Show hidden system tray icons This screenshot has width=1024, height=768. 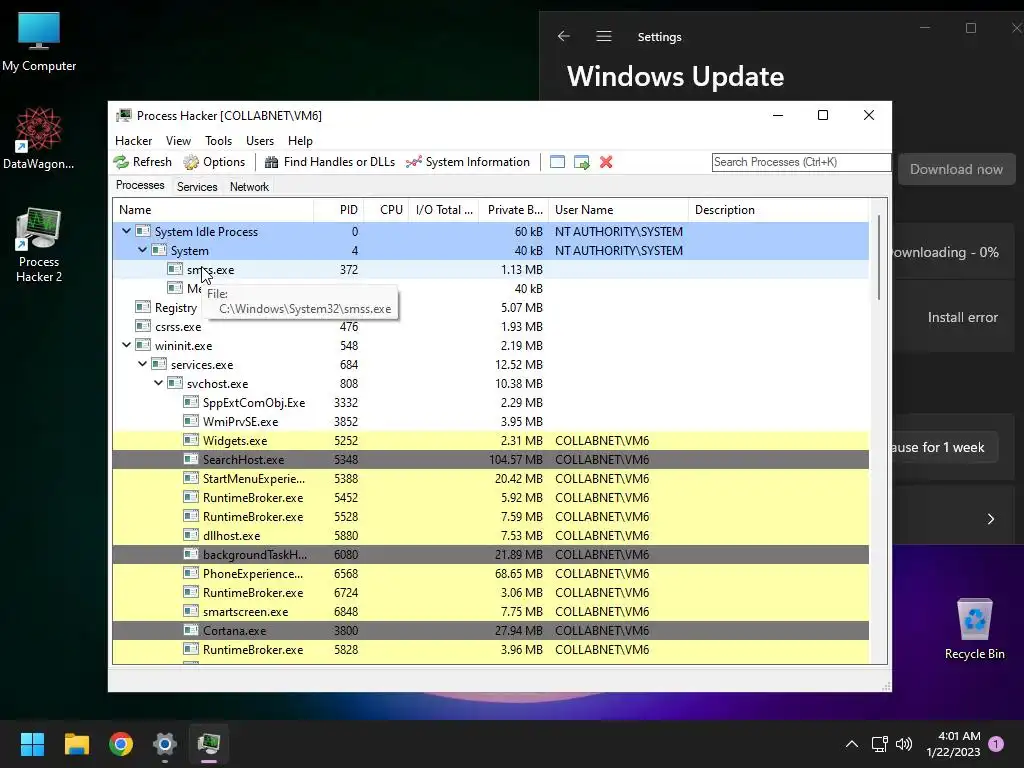852,744
